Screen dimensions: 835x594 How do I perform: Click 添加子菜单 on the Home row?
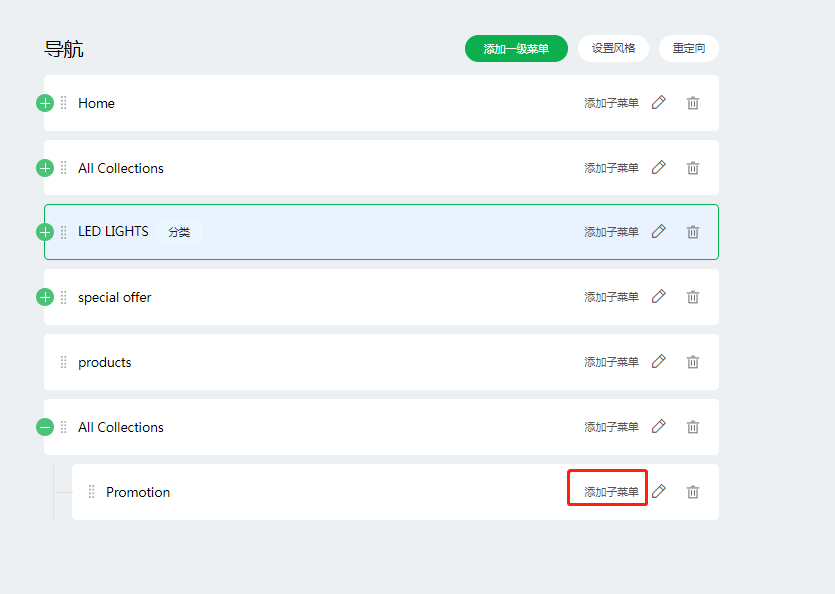tap(611, 103)
